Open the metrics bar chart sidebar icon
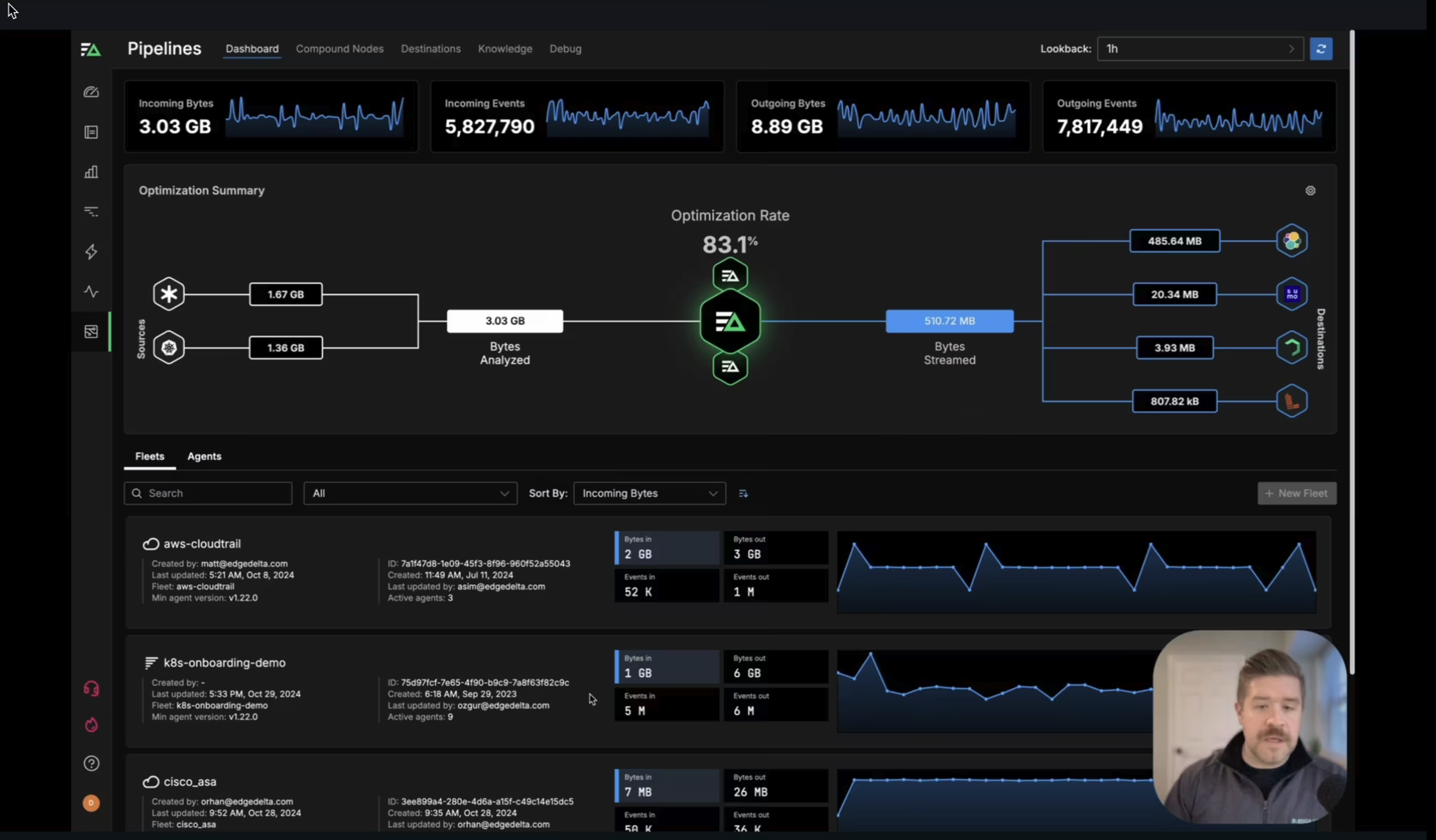This screenshot has height=840, width=1436. 90,172
